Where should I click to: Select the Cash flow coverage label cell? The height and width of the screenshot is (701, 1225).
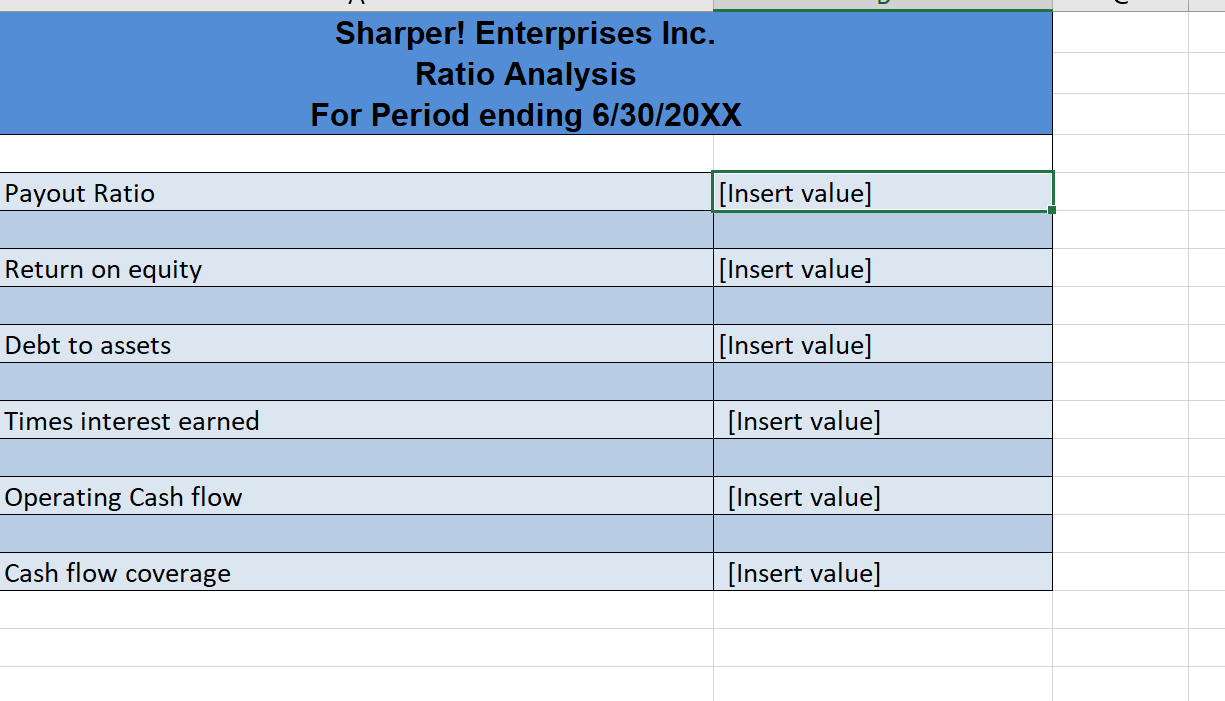click(350, 572)
